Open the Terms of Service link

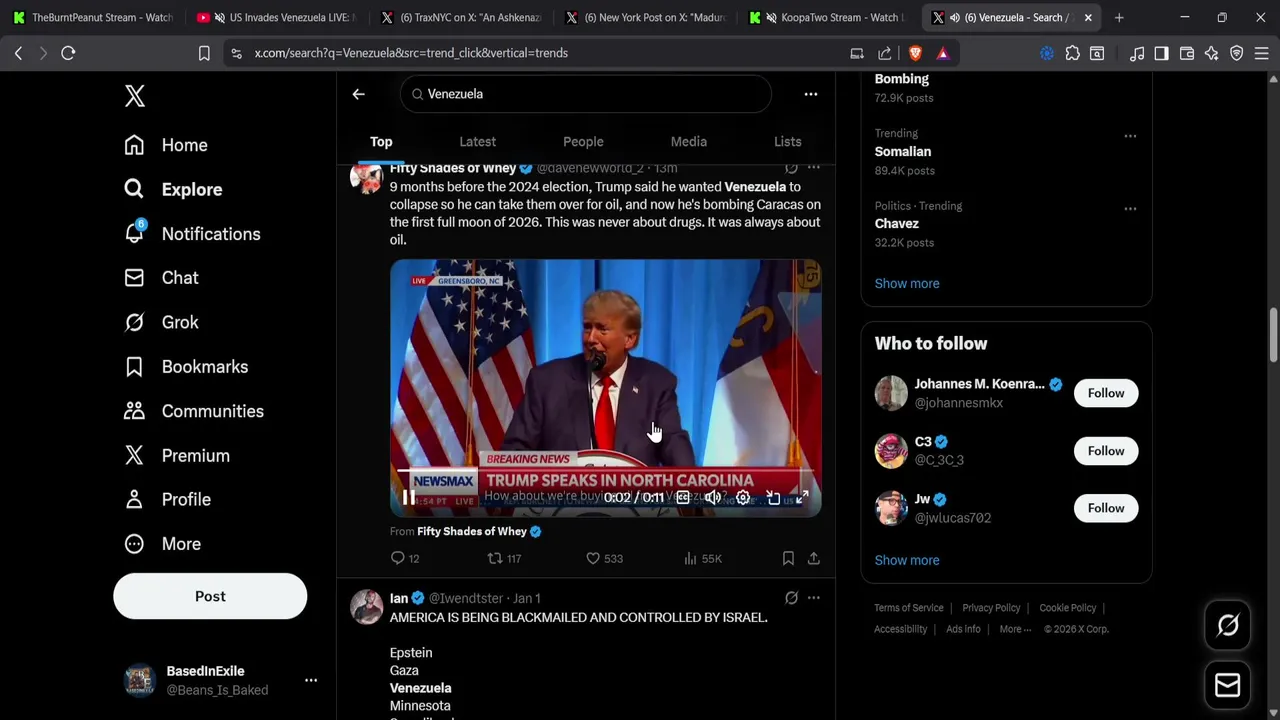coord(909,608)
